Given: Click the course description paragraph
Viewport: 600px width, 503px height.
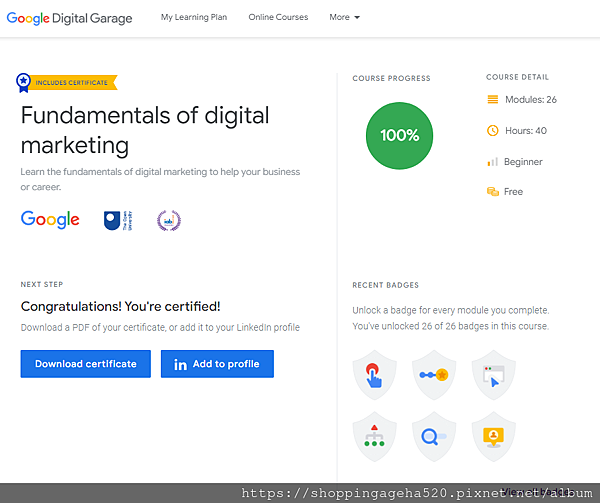Looking at the screenshot, I should (x=160, y=179).
